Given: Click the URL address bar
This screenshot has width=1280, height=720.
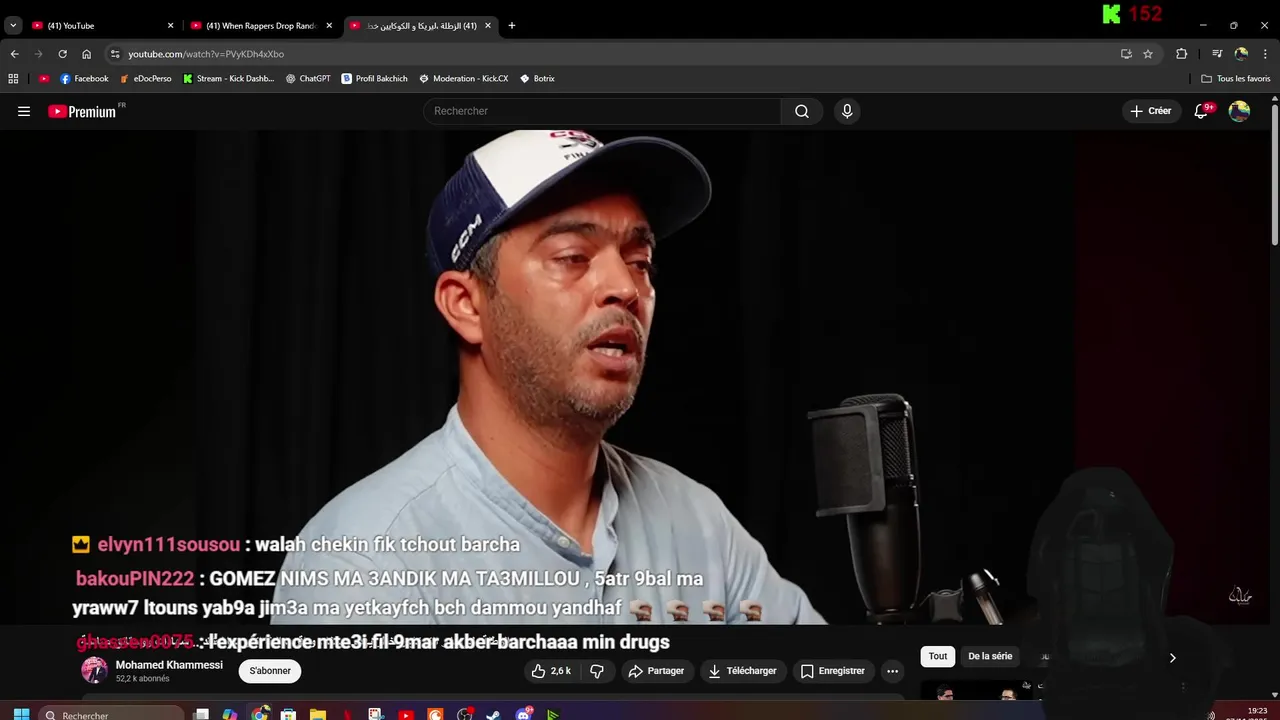Looking at the screenshot, I should pyautogui.click(x=610, y=54).
